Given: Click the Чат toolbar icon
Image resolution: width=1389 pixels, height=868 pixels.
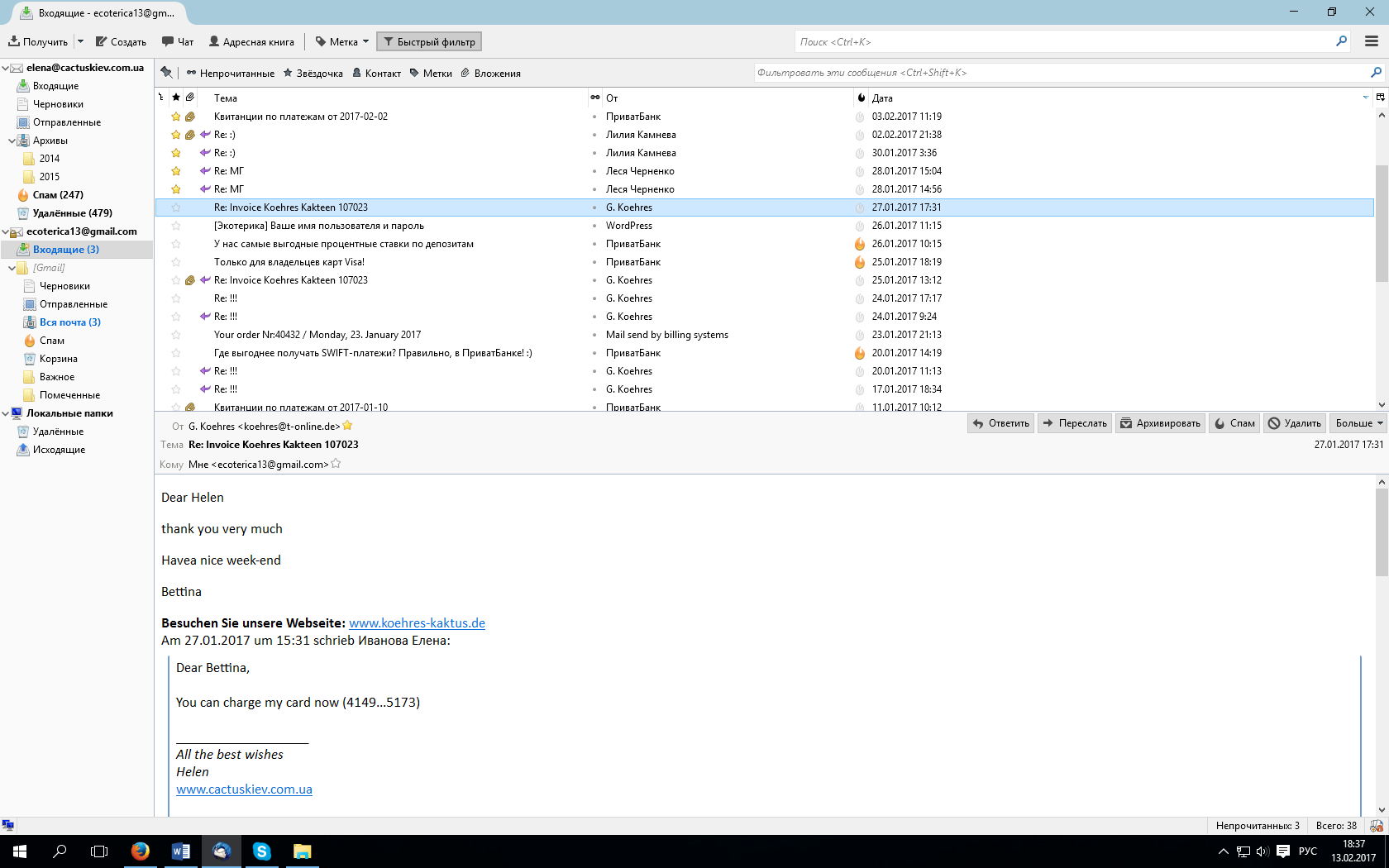Looking at the screenshot, I should coord(177,41).
